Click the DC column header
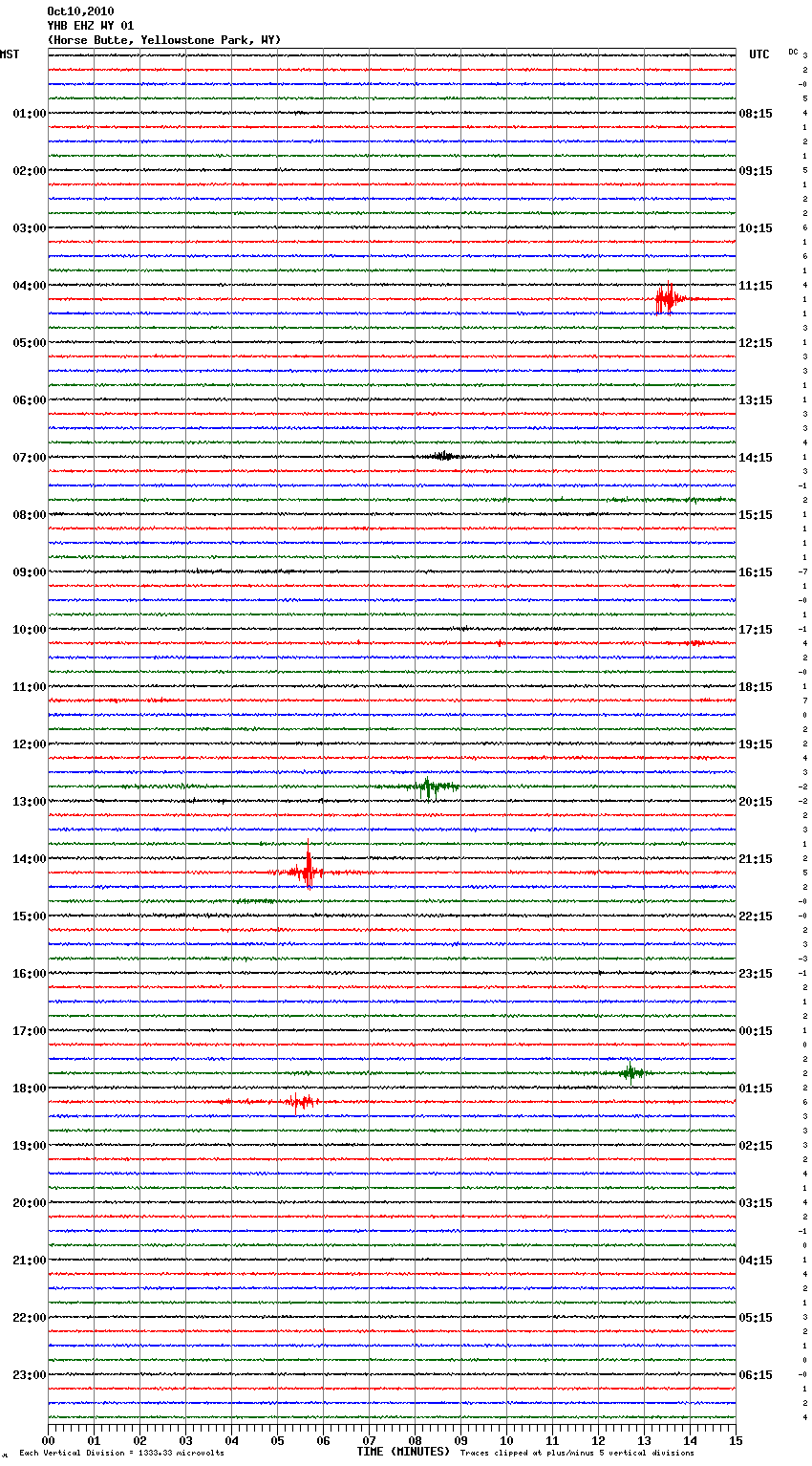812x1466 pixels. click(x=793, y=52)
